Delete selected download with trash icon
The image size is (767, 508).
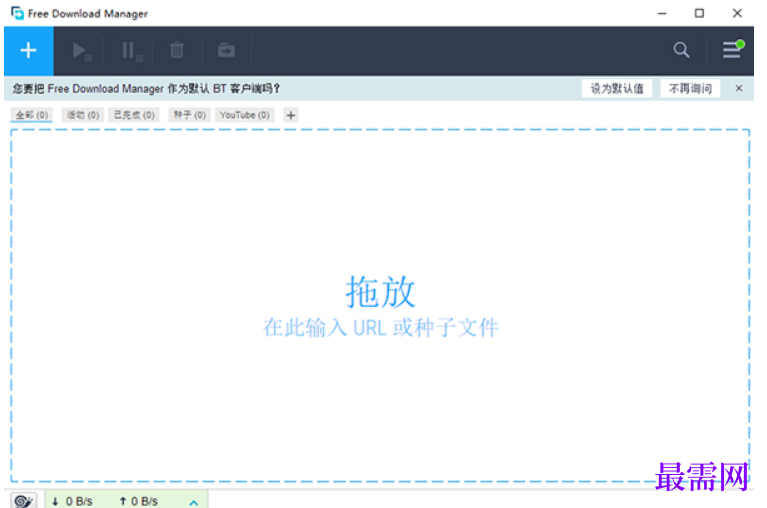coord(177,50)
